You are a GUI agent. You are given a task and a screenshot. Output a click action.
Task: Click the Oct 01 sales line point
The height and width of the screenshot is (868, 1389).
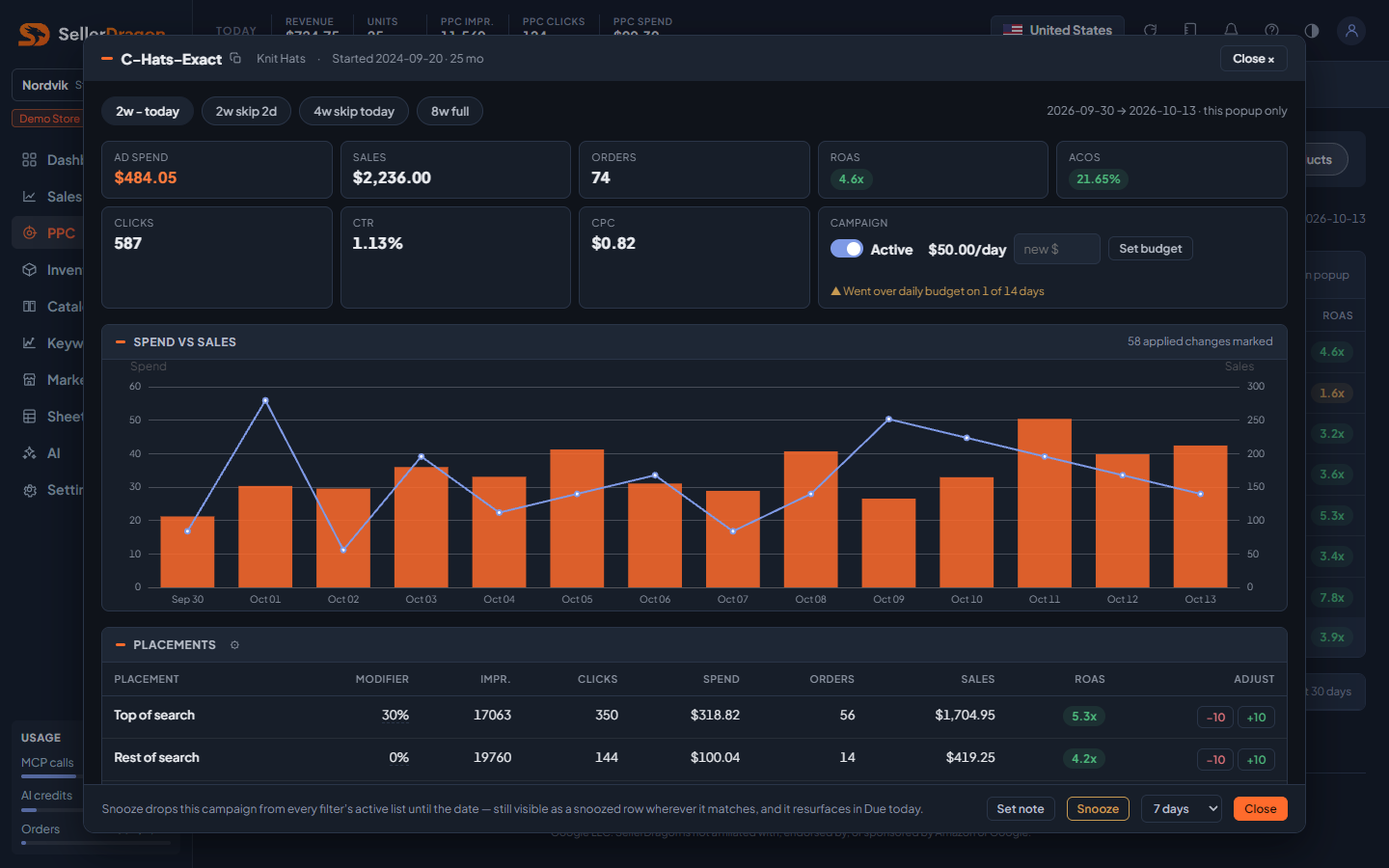pyautogui.click(x=265, y=400)
